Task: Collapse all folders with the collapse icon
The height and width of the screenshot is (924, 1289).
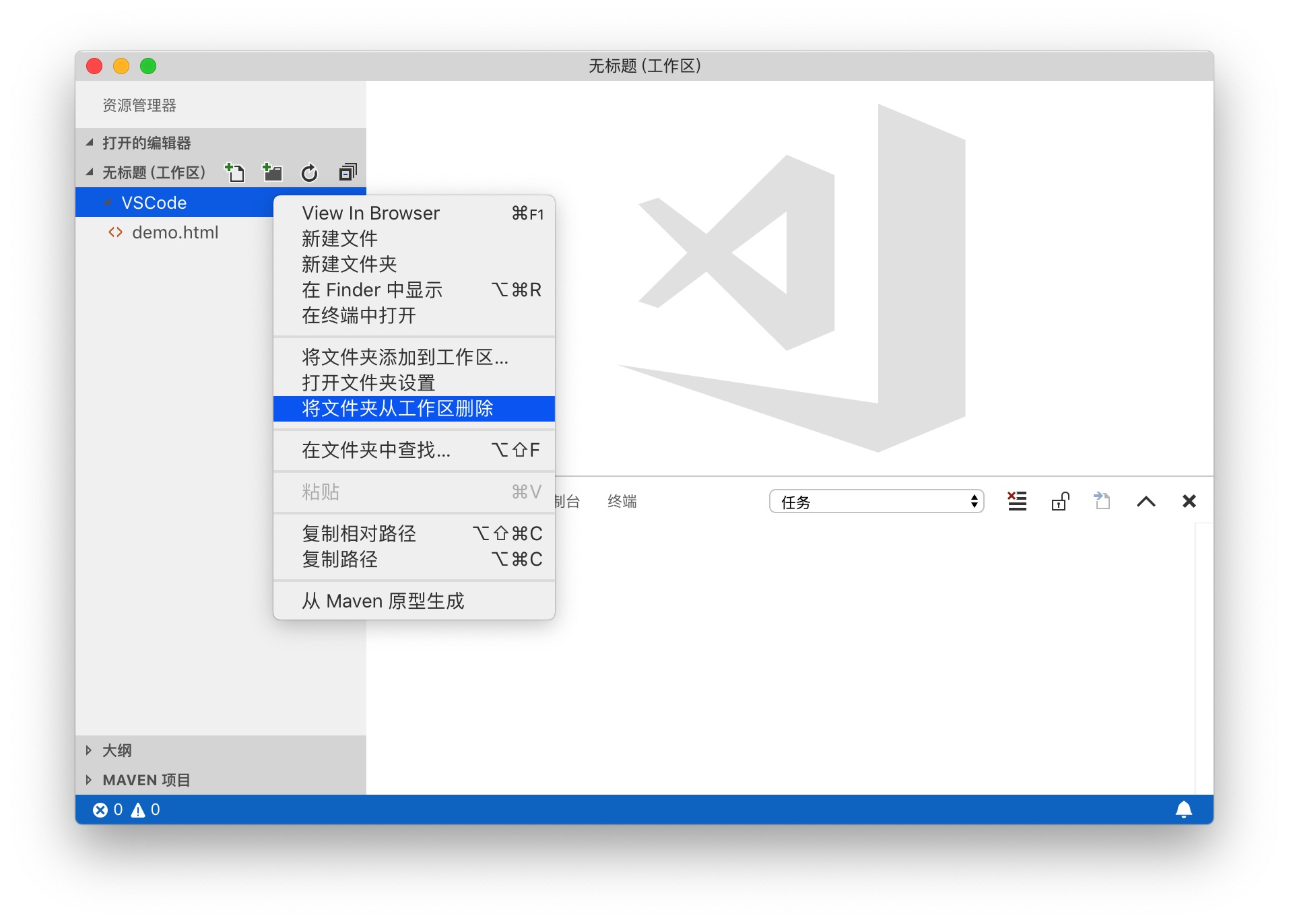Action: [x=348, y=172]
